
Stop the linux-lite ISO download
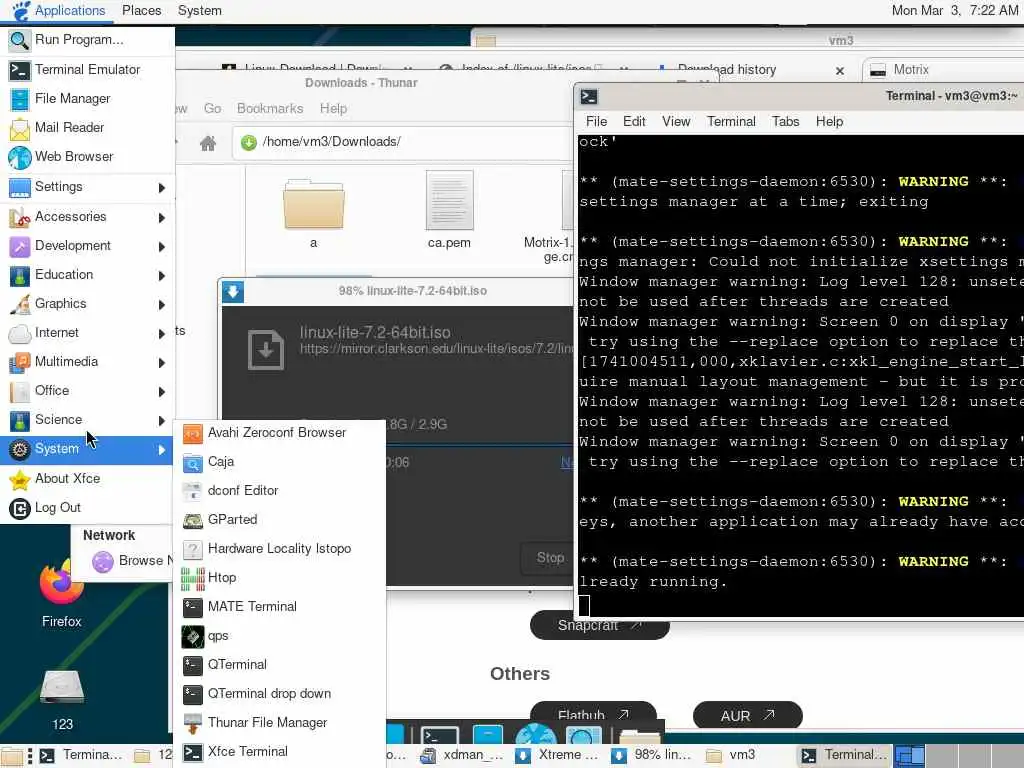[x=550, y=558]
